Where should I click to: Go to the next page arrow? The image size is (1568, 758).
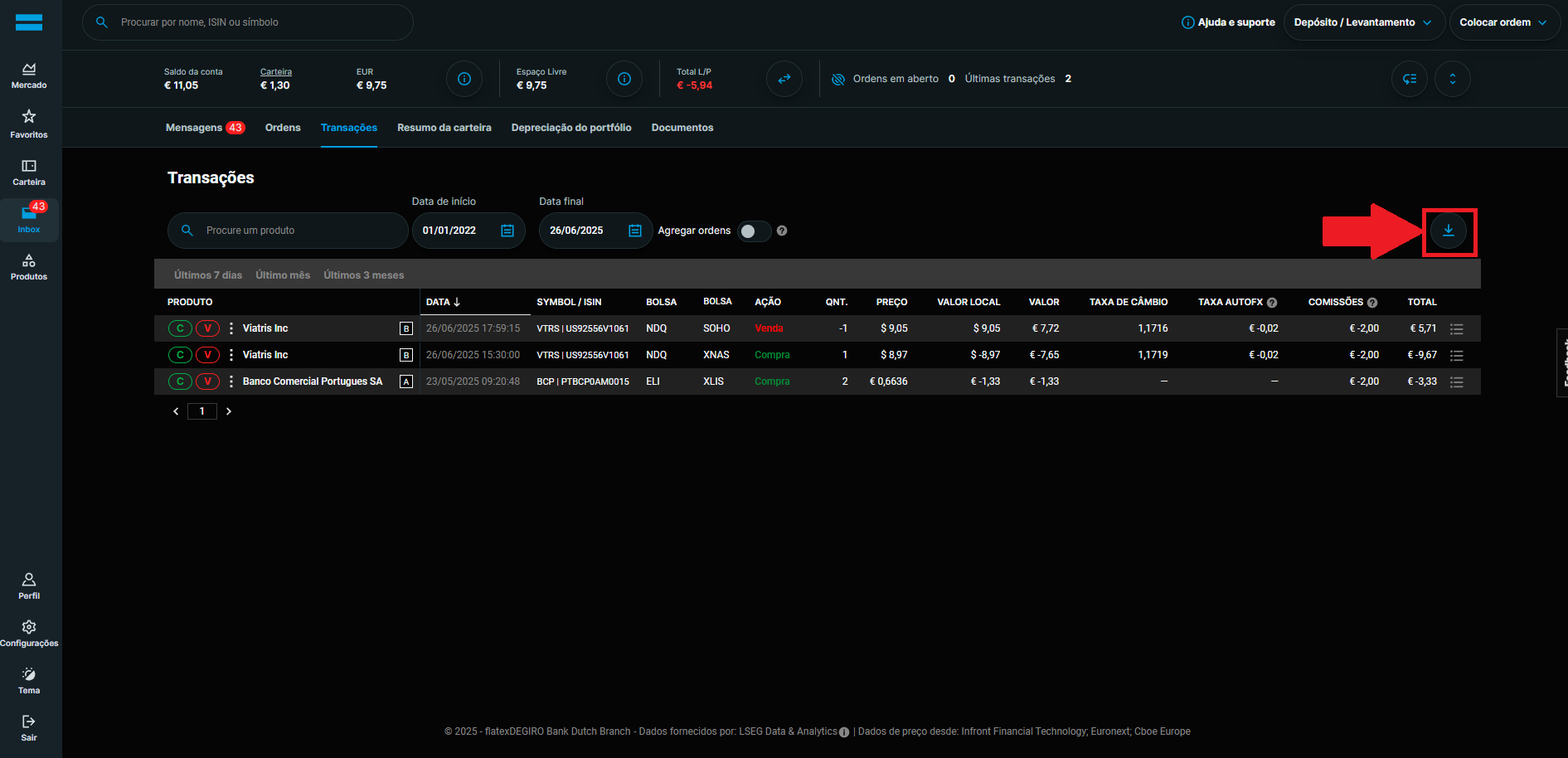[x=229, y=411]
